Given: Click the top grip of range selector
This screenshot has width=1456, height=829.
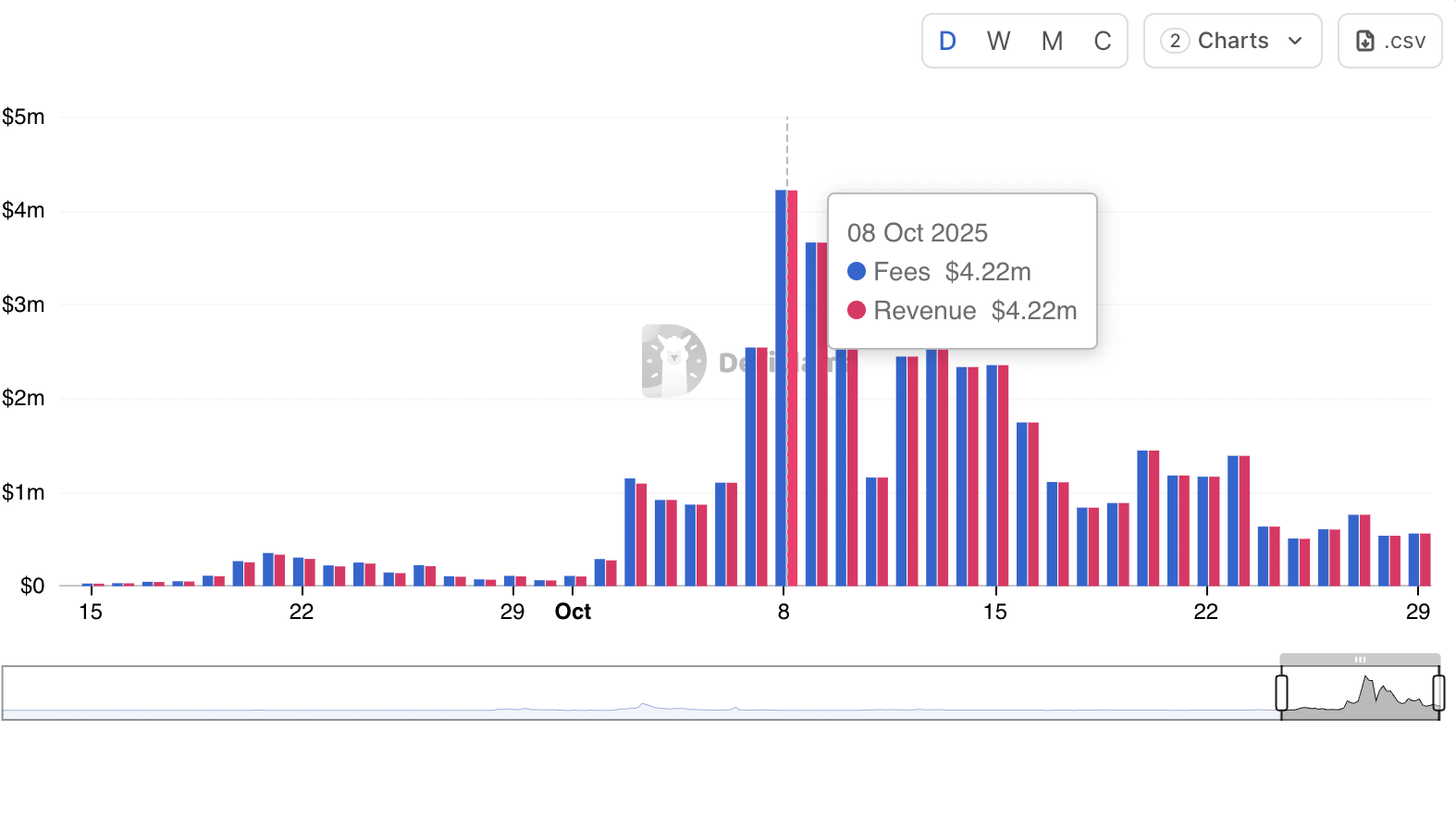Looking at the screenshot, I should [1360, 660].
